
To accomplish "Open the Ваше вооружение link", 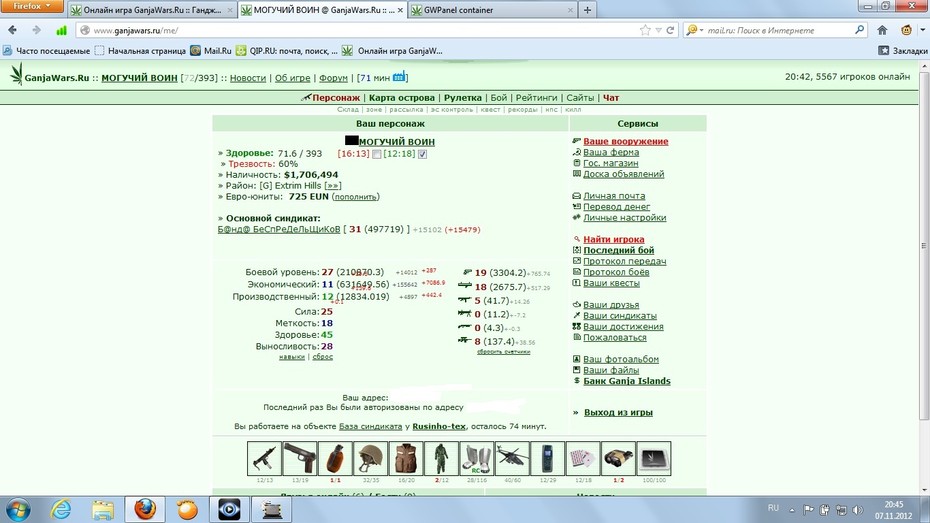I will [x=625, y=141].
